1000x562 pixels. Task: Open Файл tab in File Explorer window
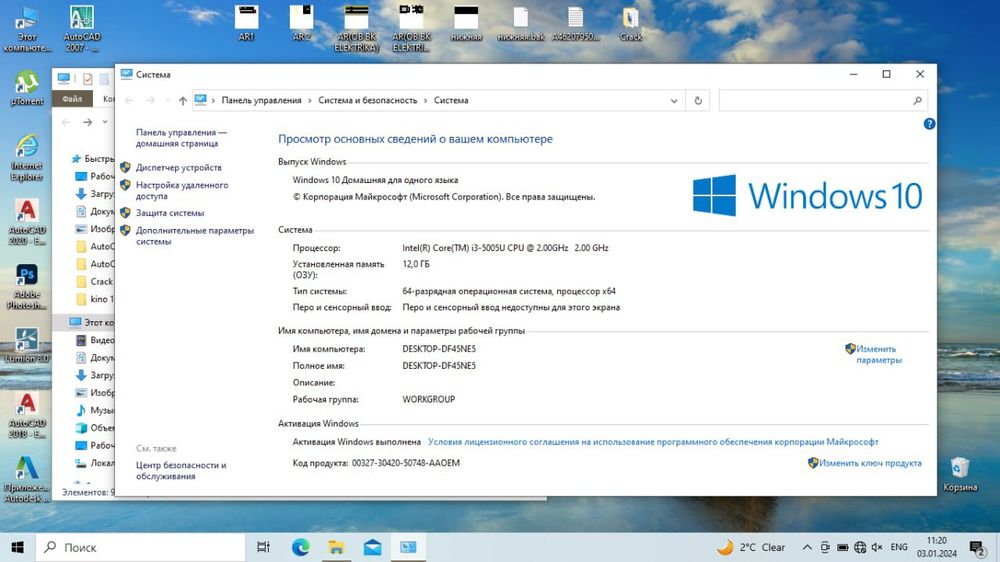pos(72,99)
